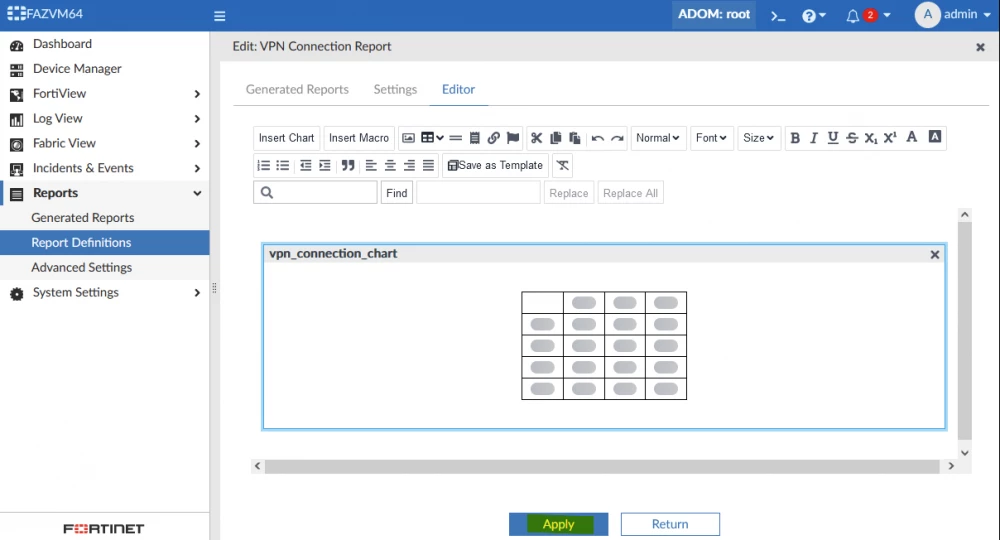Switch to the Generated Reports tab
The width and height of the screenshot is (1000, 540).
point(297,89)
